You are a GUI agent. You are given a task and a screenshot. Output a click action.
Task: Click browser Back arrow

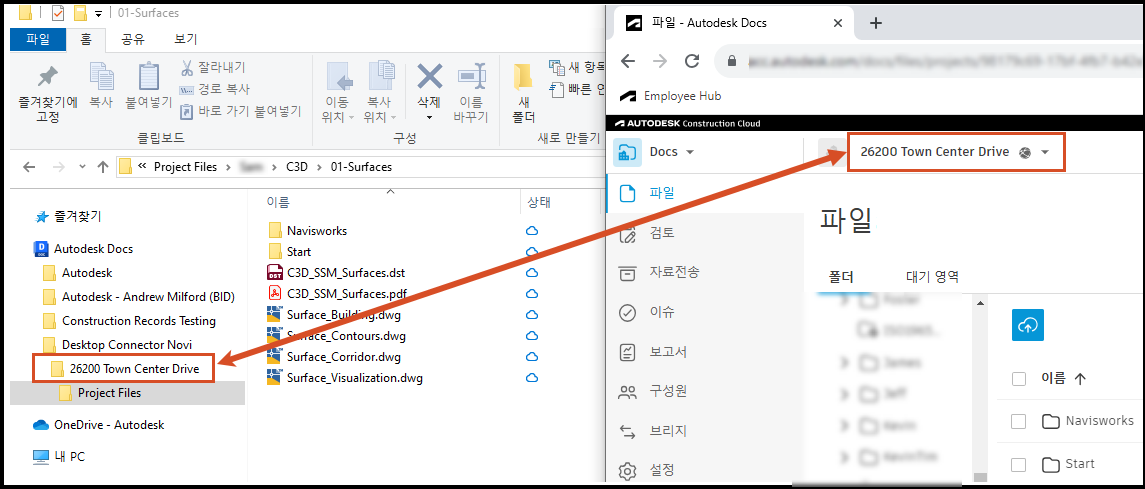627,61
